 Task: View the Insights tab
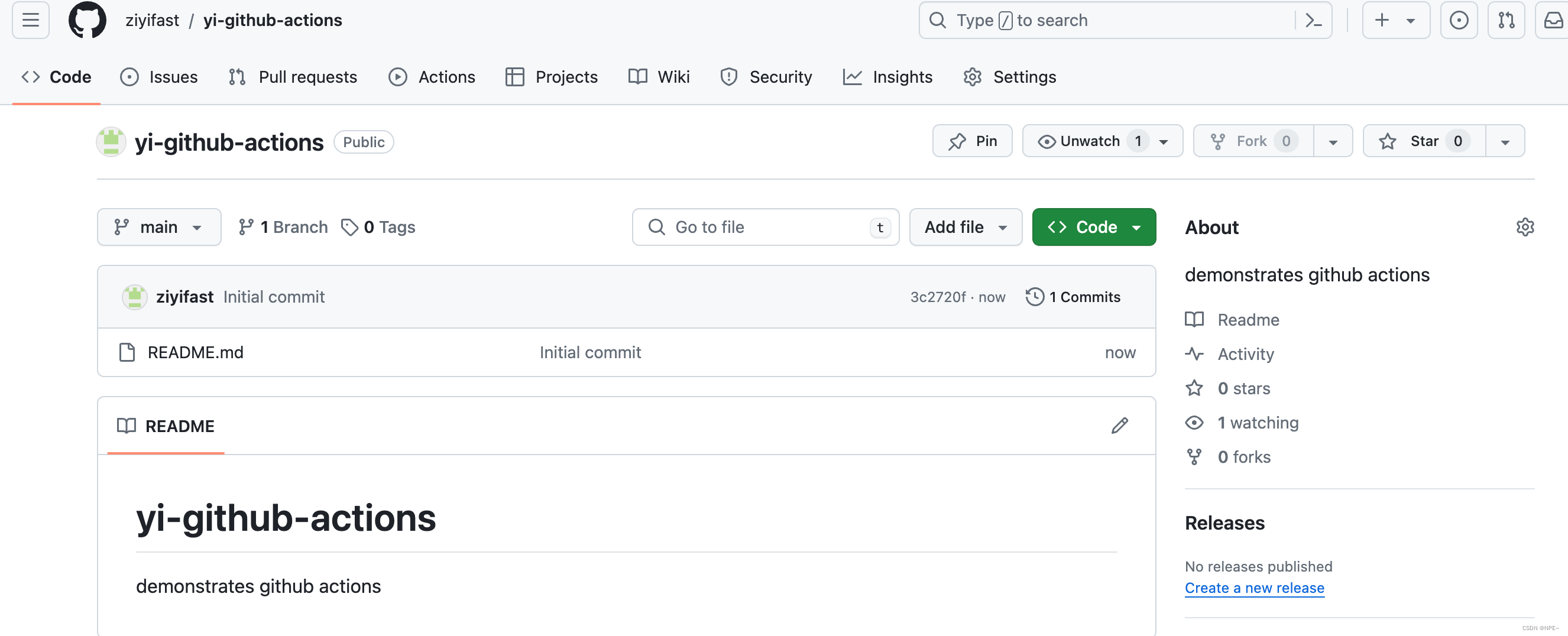pos(887,77)
